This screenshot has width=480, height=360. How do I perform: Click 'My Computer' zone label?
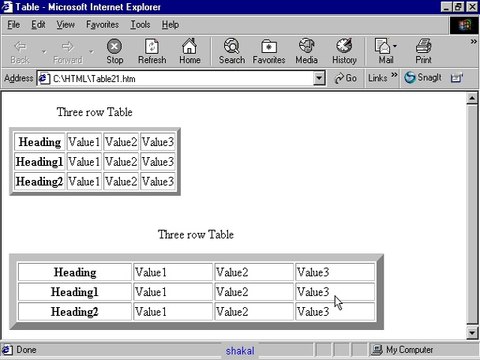click(x=409, y=350)
